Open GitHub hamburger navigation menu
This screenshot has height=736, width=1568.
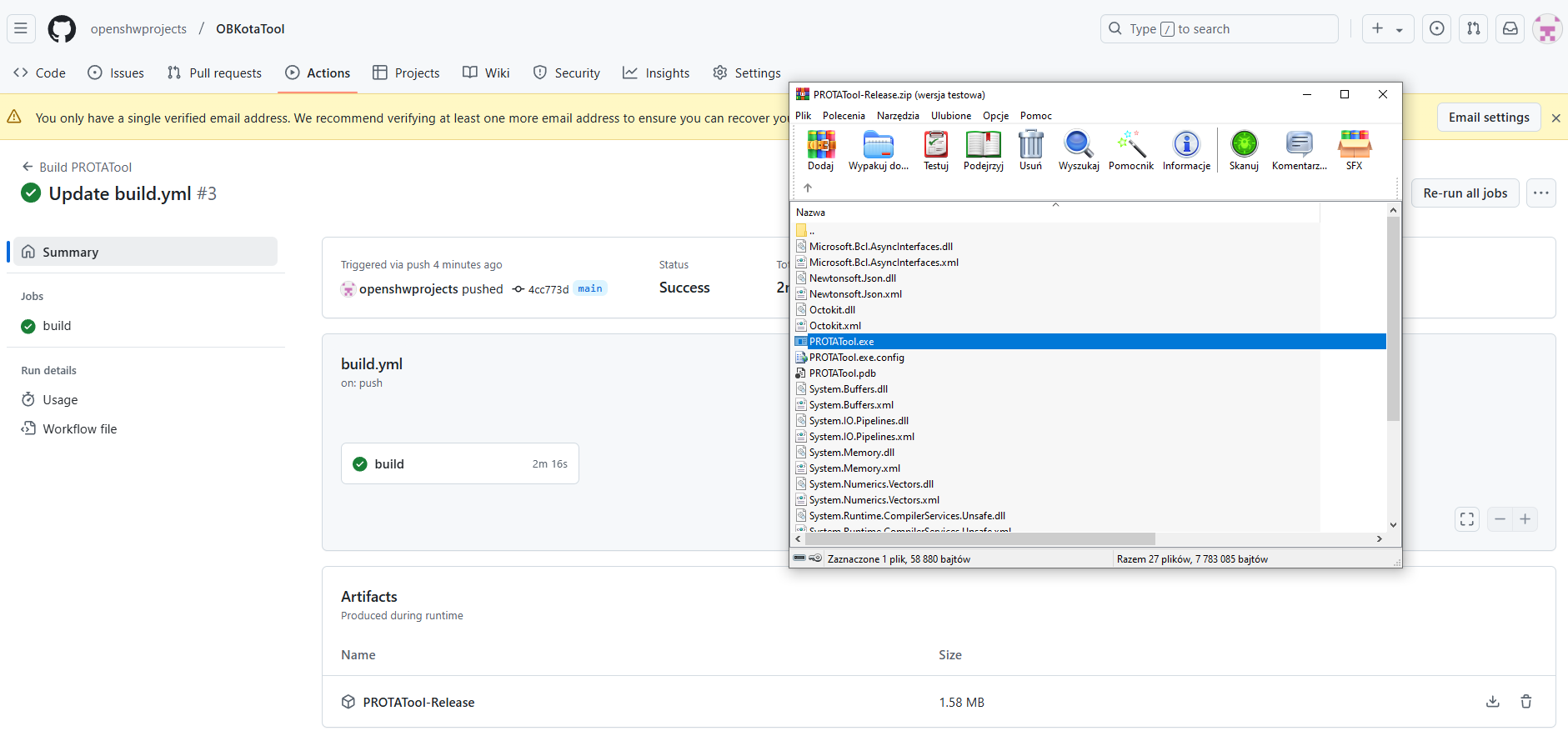pos(21,29)
